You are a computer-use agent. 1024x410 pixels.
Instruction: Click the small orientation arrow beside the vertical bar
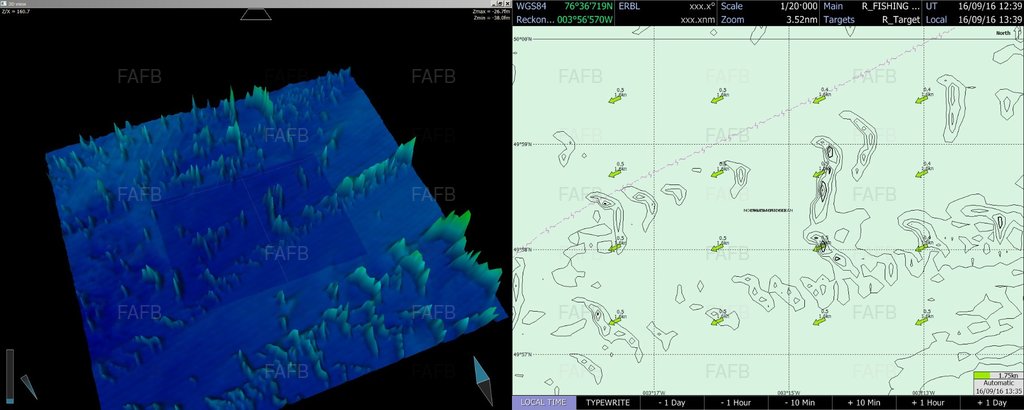pos(28,386)
